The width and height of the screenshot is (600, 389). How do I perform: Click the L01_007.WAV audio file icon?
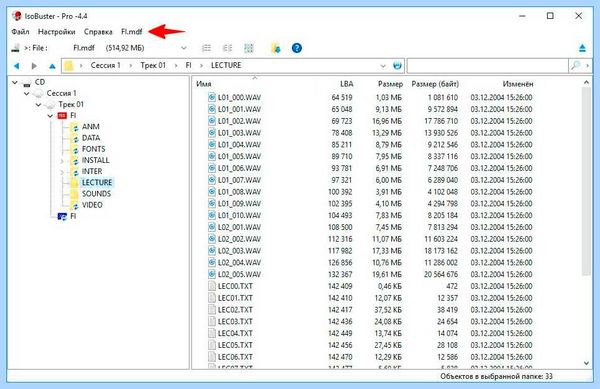212,180
